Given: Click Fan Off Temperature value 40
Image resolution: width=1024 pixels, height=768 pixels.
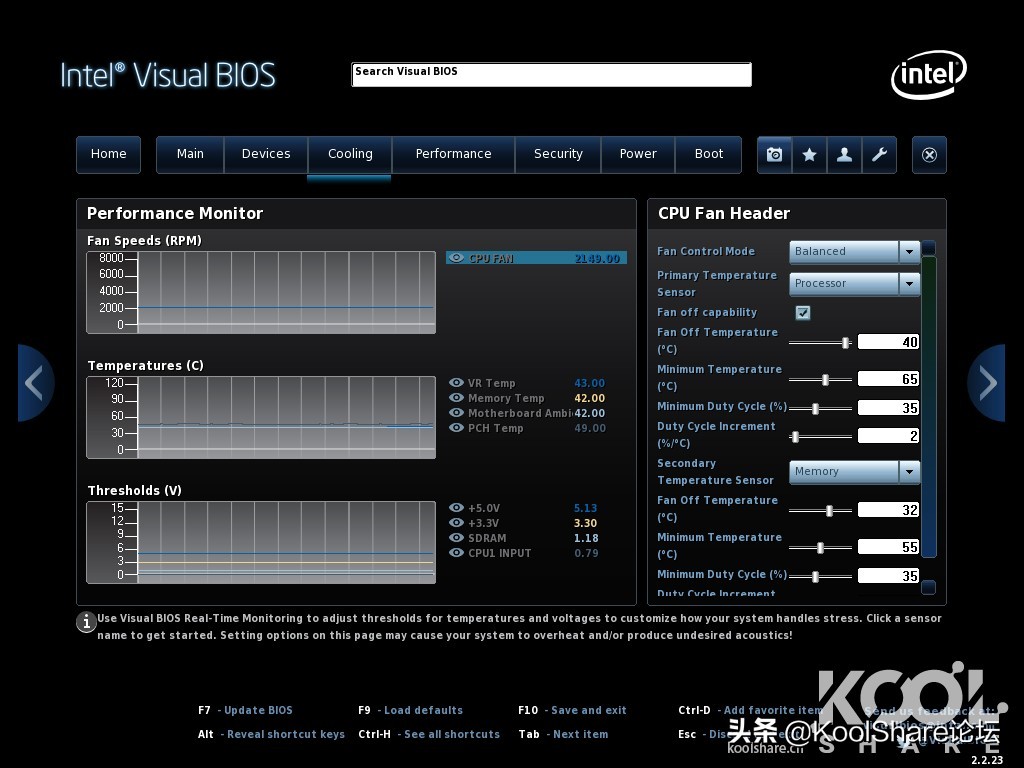Looking at the screenshot, I should (888, 342).
